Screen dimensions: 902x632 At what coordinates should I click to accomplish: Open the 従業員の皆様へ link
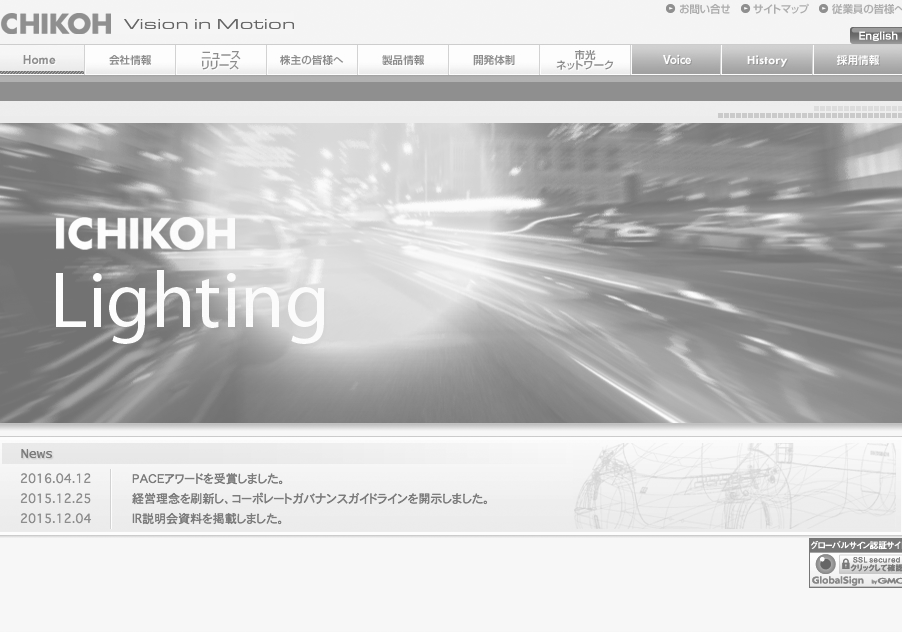tap(866, 9)
